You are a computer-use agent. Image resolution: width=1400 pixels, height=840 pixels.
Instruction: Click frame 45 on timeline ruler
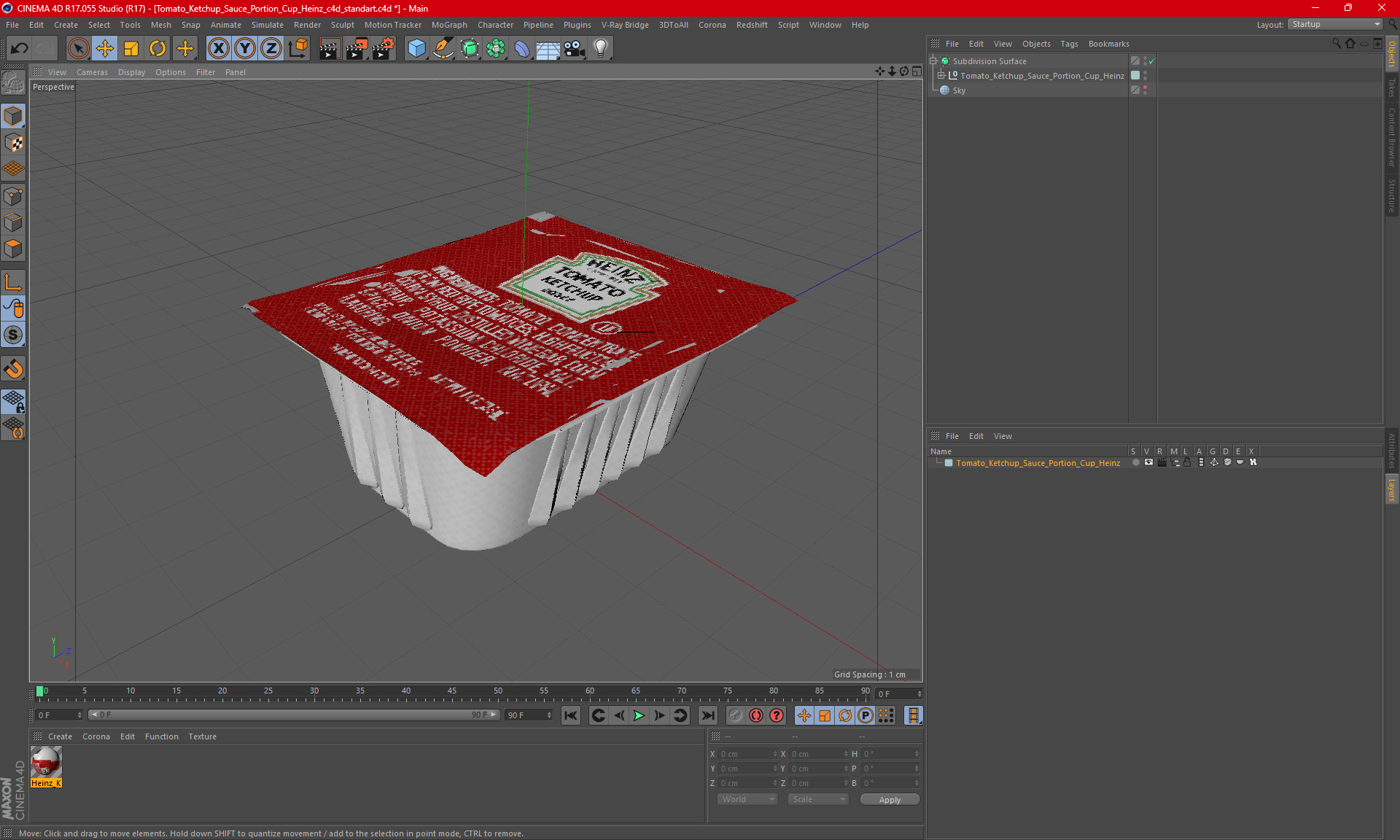pyautogui.click(x=452, y=691)
